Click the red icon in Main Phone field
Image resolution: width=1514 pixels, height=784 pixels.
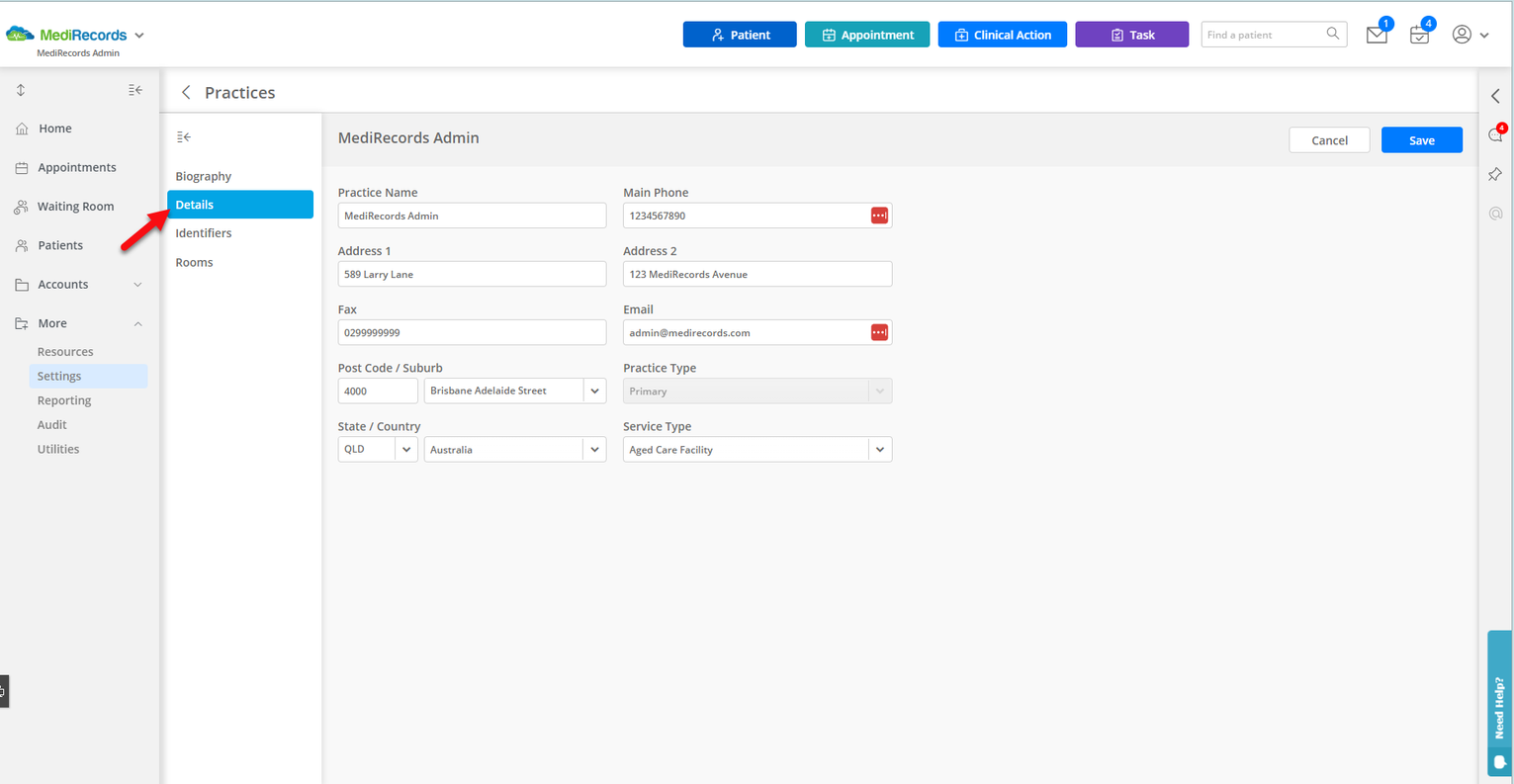[879, 216]
